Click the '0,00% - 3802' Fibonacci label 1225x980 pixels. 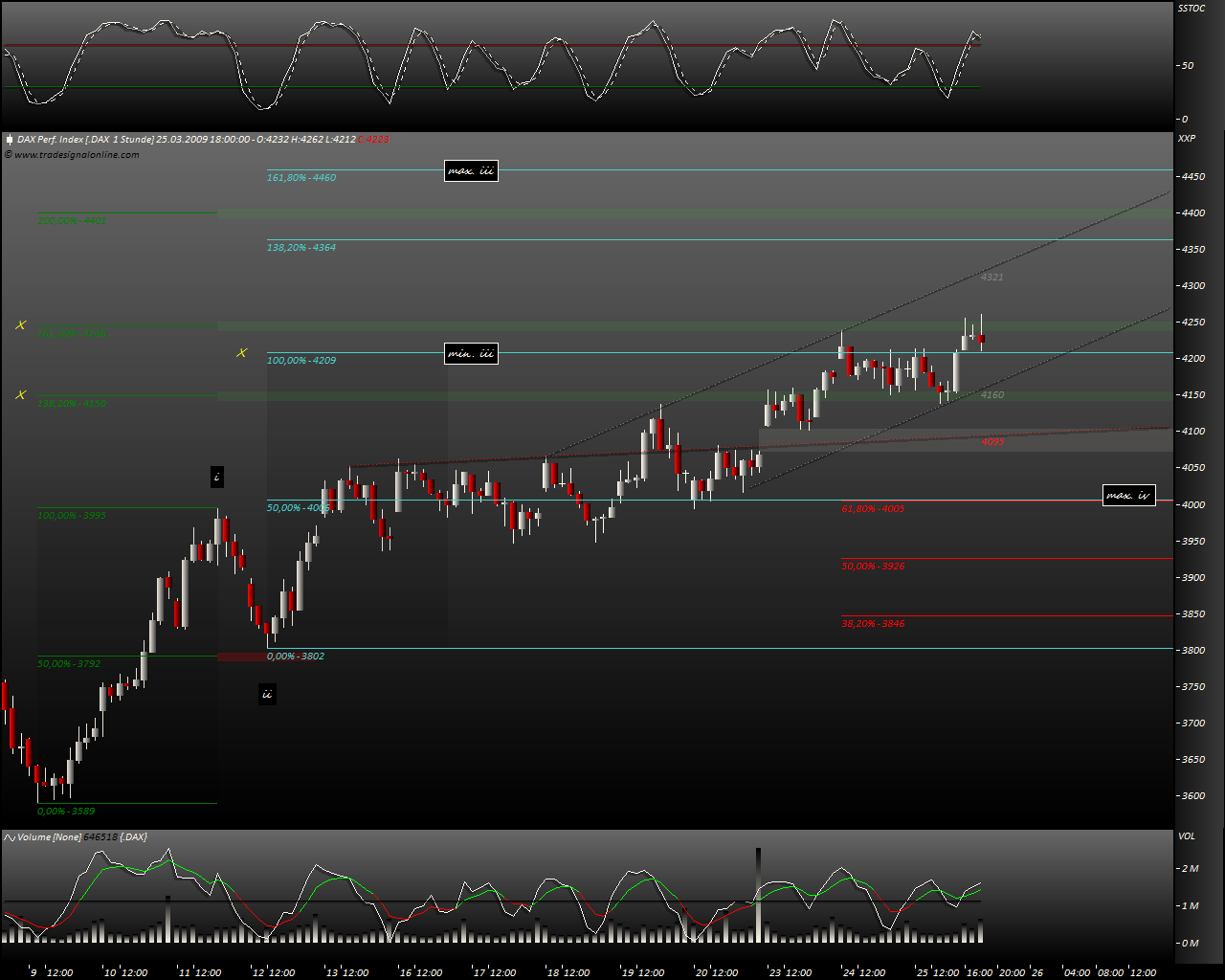pyautogui.click(x=296, y=657)
